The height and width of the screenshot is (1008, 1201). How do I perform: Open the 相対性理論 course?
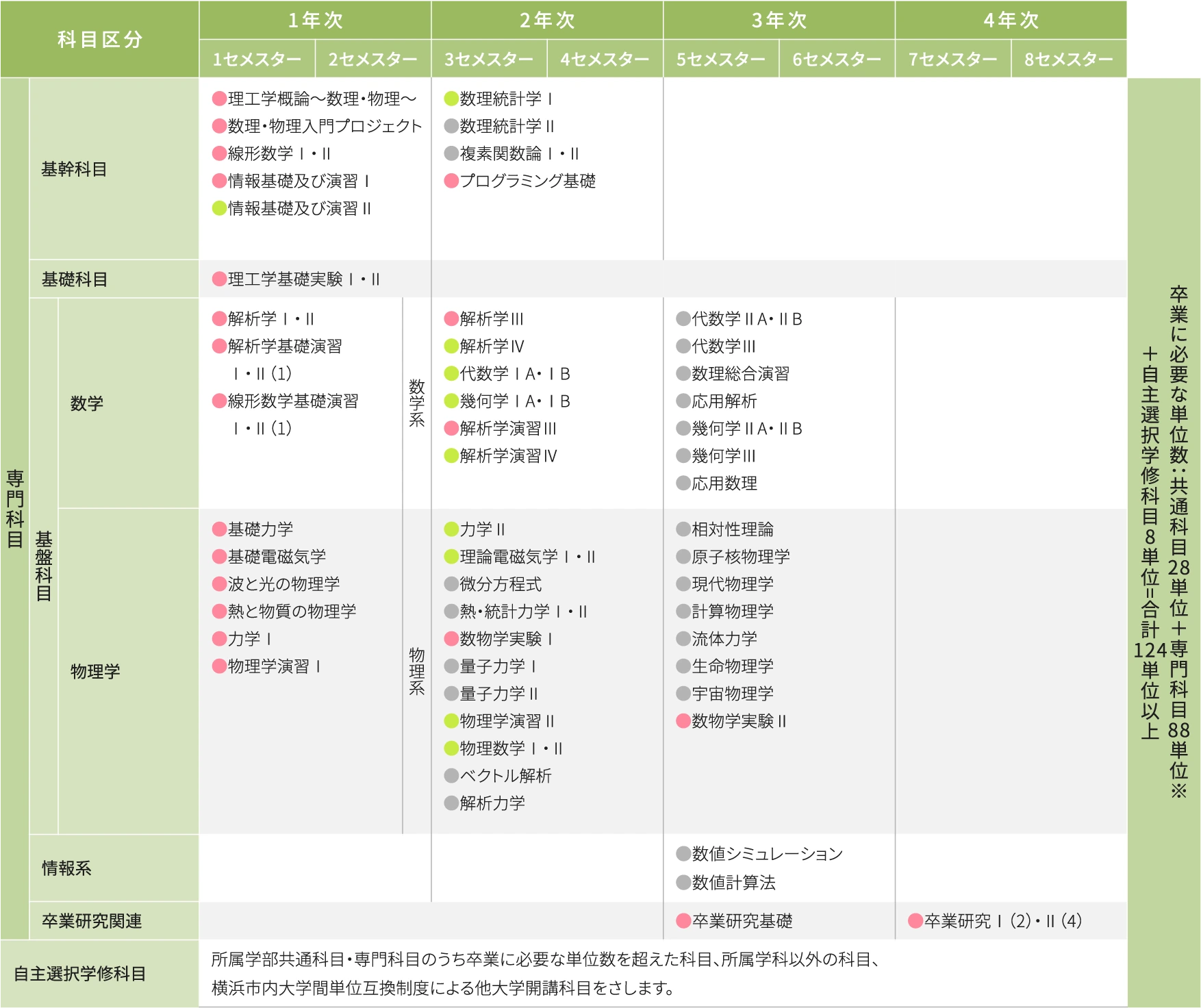tap(732, 529)
